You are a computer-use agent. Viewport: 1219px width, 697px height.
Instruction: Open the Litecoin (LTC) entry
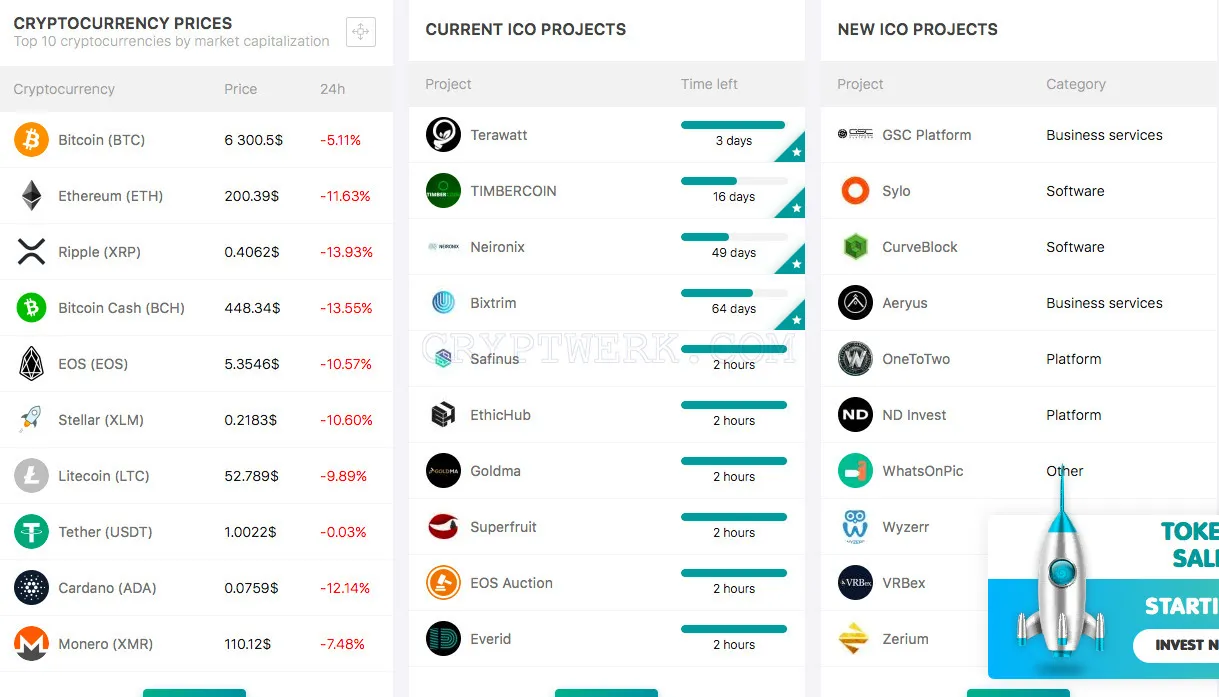pos(103,476)
